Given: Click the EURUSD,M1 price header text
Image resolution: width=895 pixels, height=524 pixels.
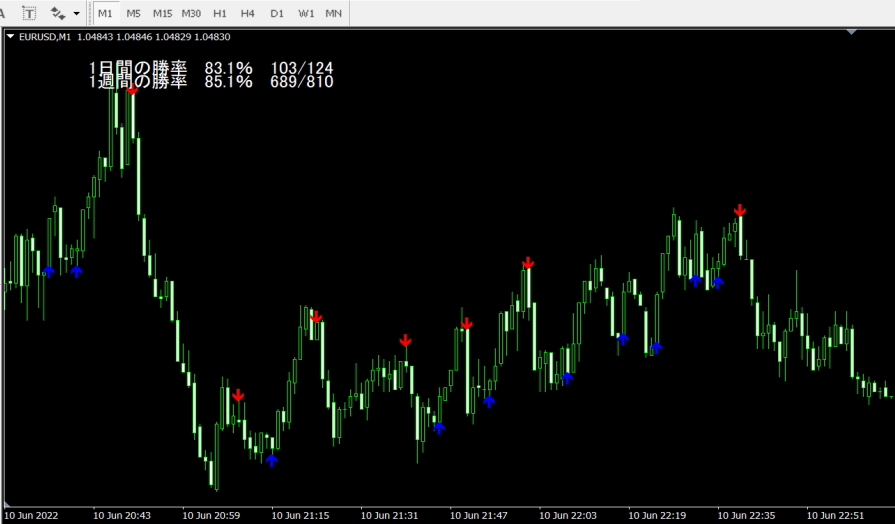Looking at the screenshot, I should click(125, 37).
